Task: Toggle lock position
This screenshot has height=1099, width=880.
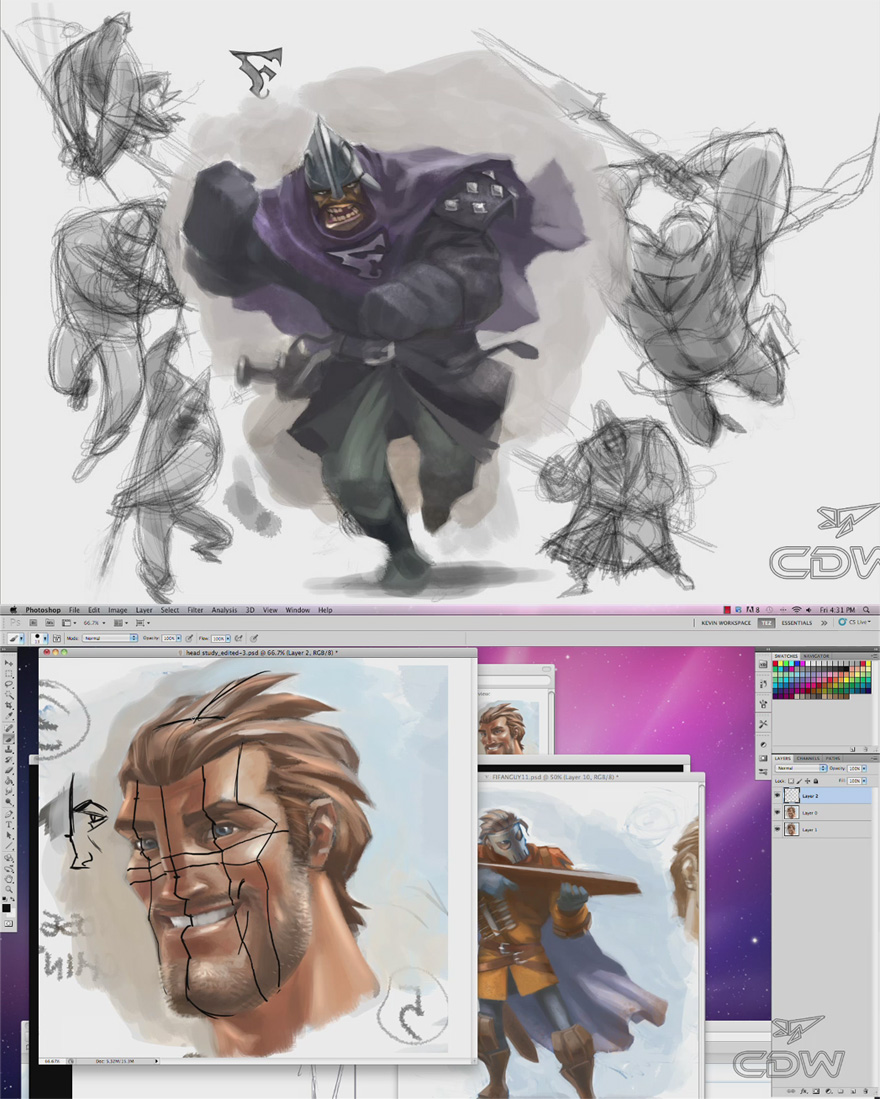Action: point(807,781)
